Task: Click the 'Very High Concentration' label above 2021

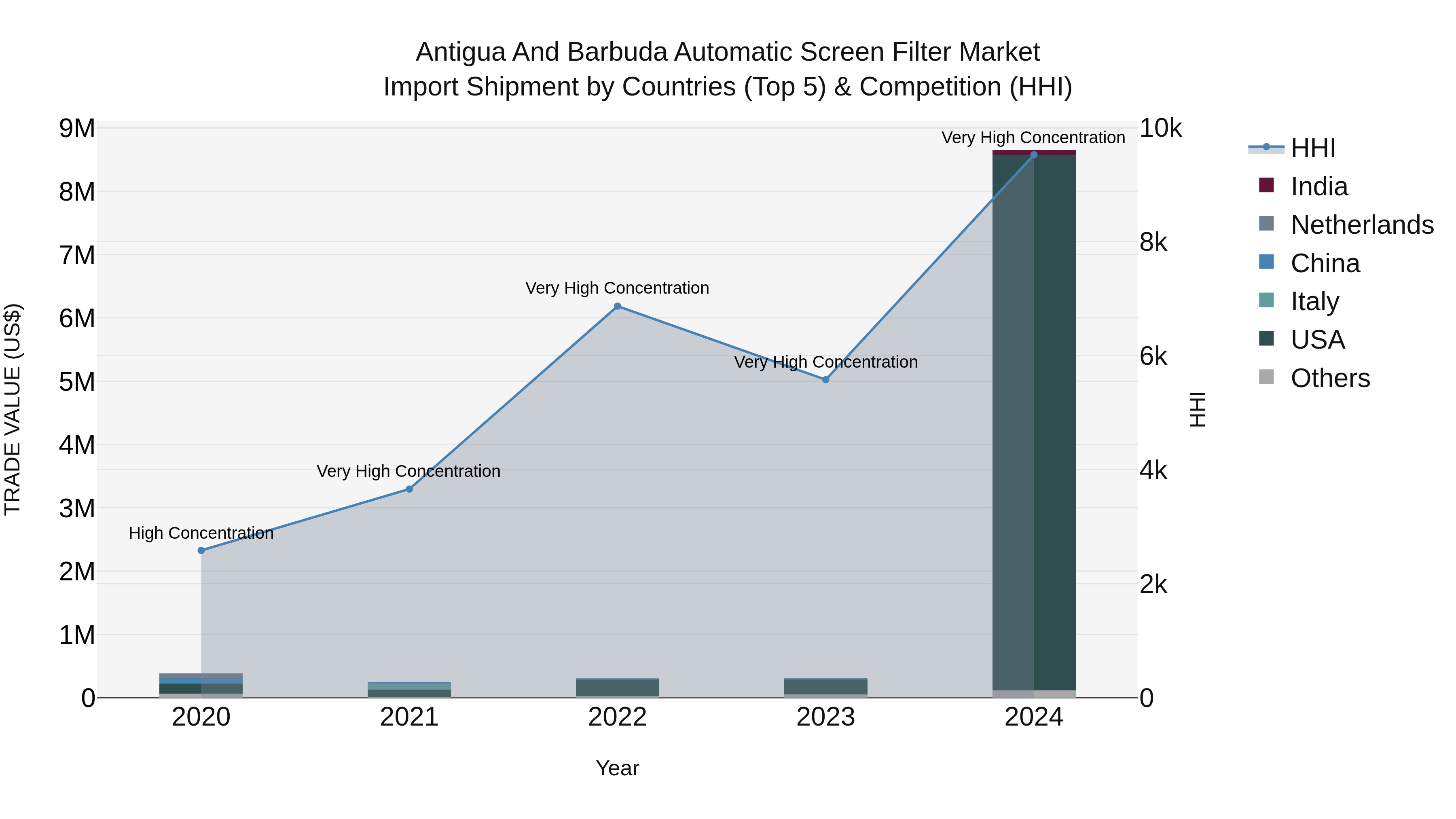Action: [408, 471]
